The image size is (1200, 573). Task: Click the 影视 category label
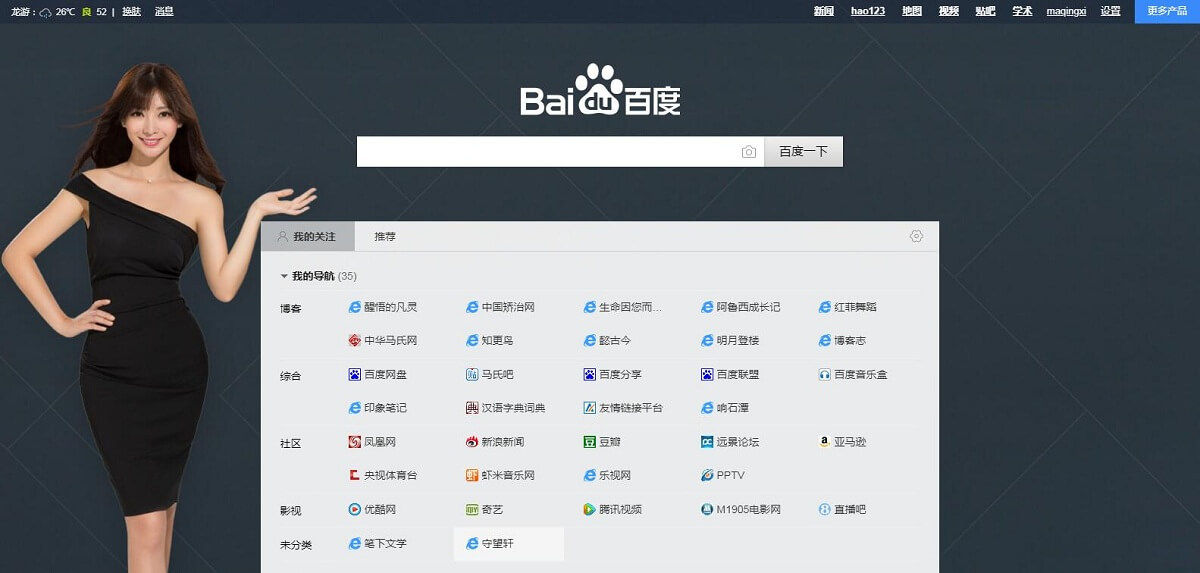pos(290,511)
